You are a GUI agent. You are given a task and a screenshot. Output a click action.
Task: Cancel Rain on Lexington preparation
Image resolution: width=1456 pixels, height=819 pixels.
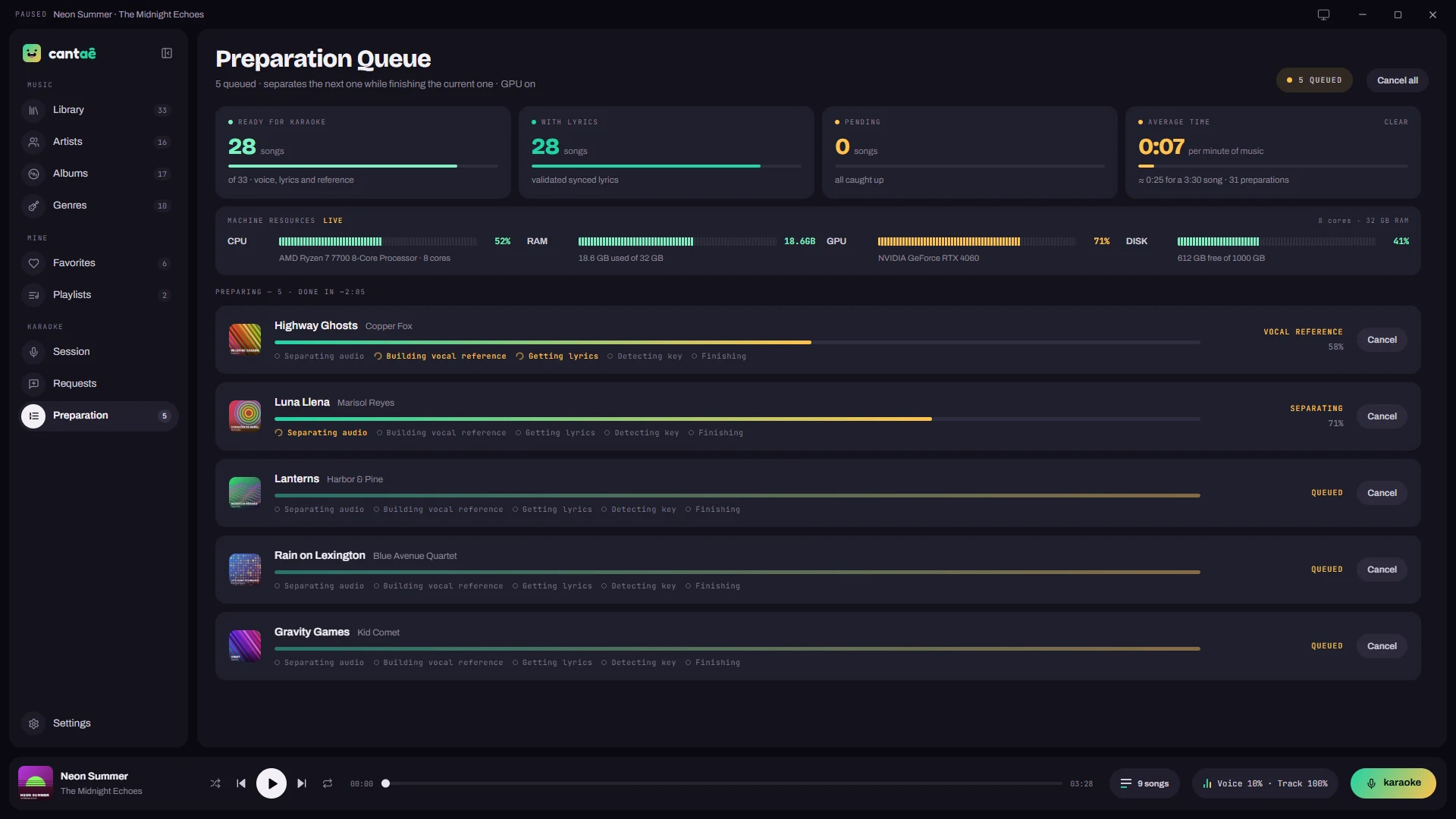tap(1382, 570)
